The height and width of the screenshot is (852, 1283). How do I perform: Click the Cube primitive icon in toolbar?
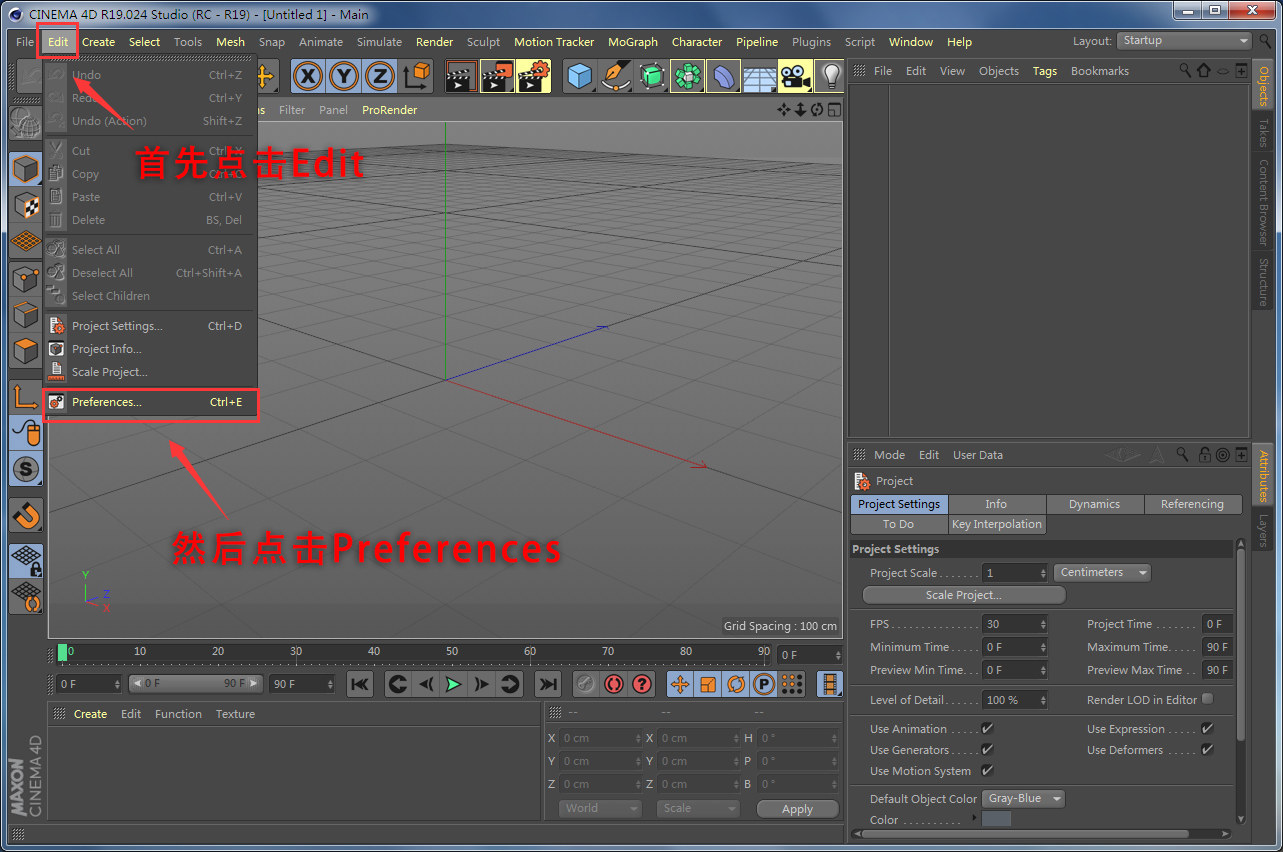(x=580, y=76)
